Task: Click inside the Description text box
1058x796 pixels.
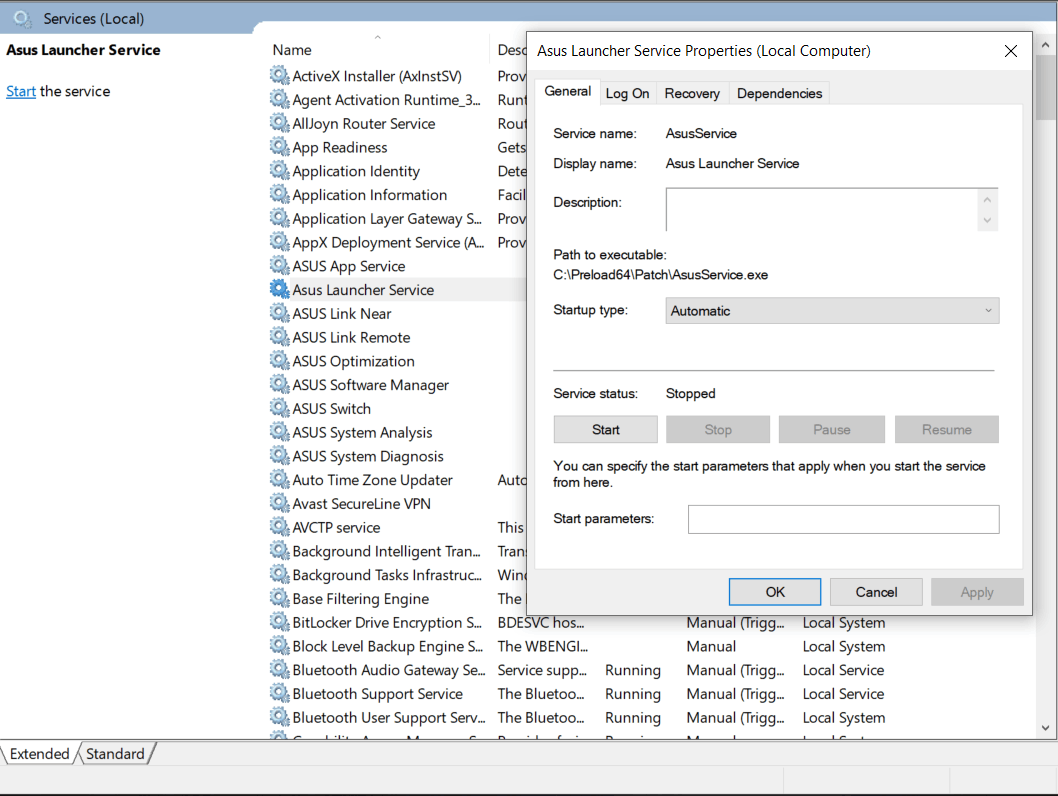Action: (821, 210)
